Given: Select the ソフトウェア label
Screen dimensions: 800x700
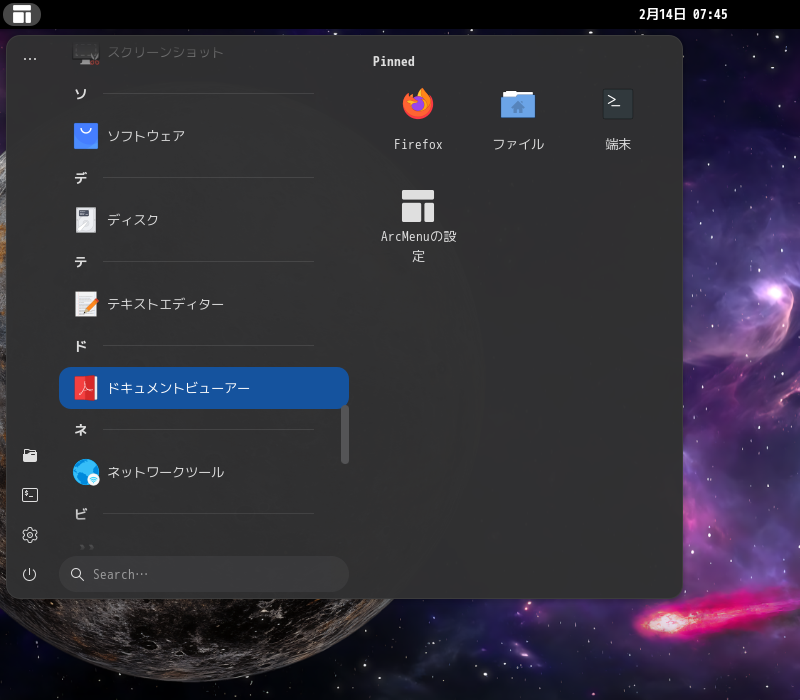Looking at the screenshot, I should [146, 136].
